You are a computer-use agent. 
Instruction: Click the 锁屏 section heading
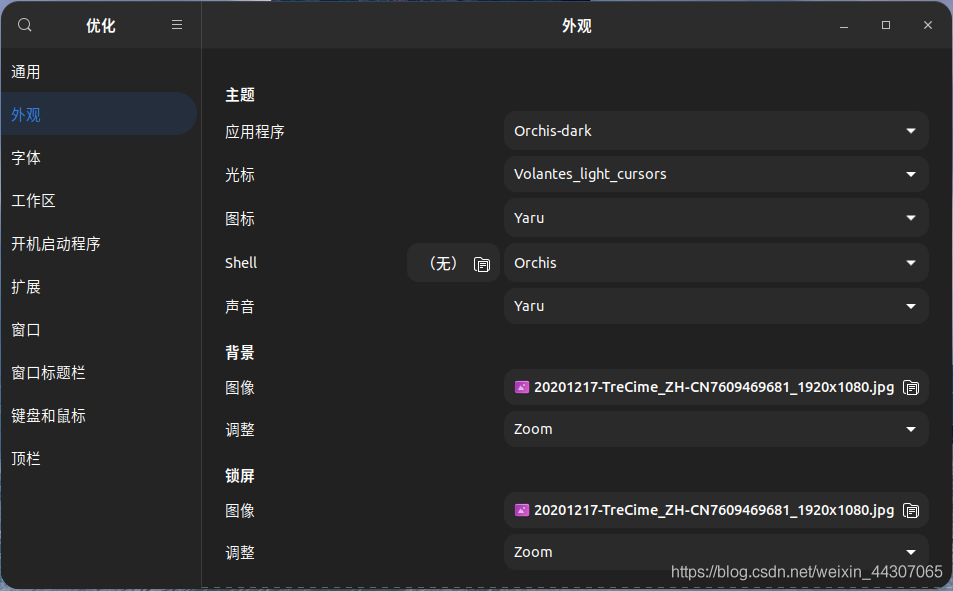pos(239,475)
